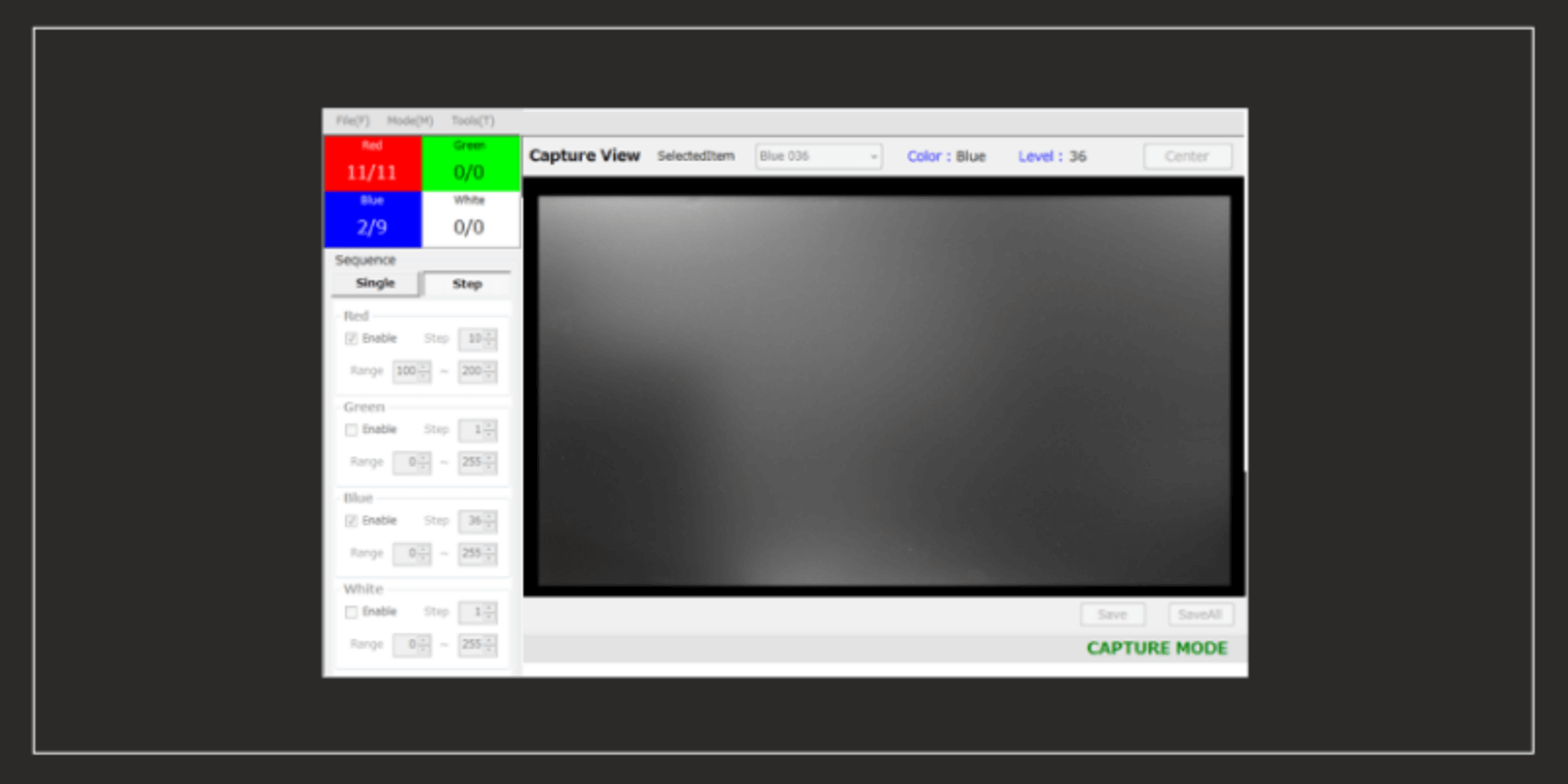1568x784 pixels.
Task: Toggle the Green Enable checkbox
Action: (x=351, y=429)
